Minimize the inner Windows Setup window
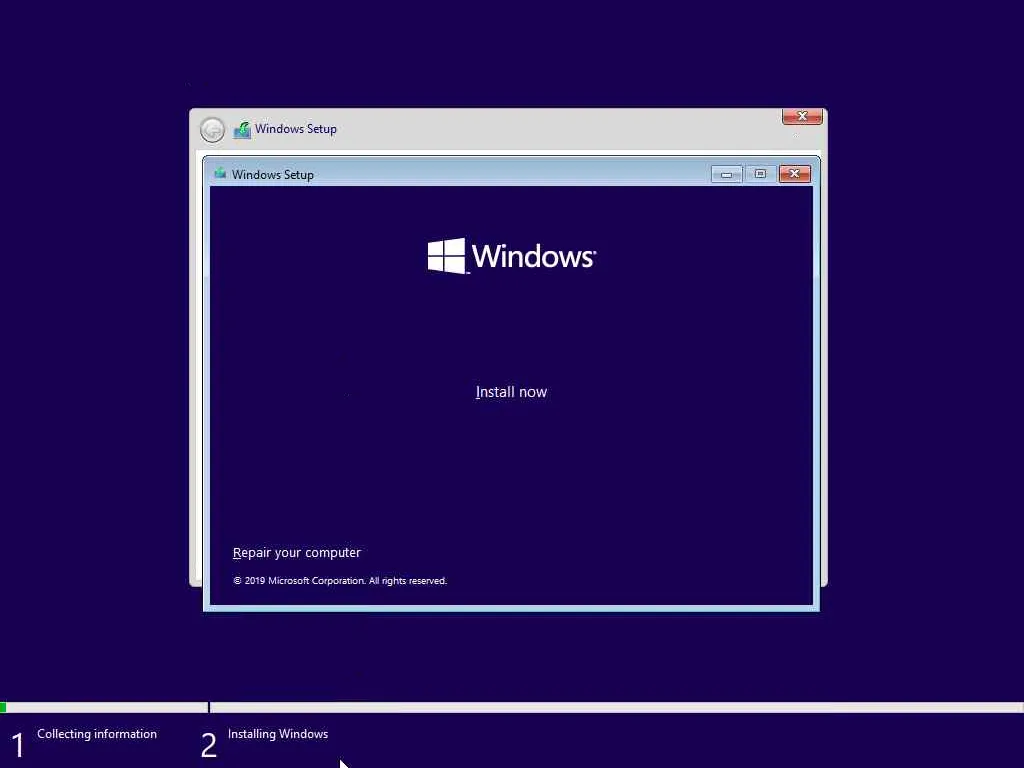Viewport: 1024px width, 768px height. (726, 174)
